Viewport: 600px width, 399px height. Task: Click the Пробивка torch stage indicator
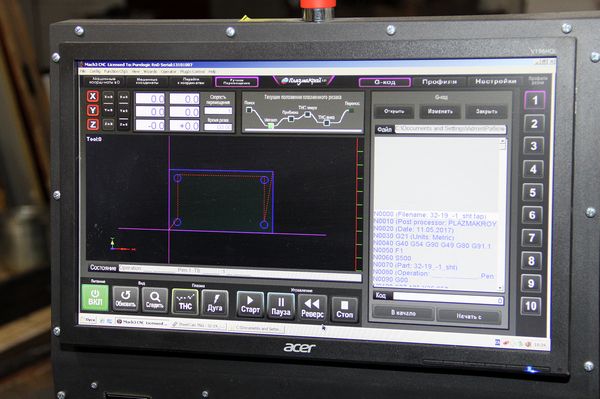pos(291,119)
